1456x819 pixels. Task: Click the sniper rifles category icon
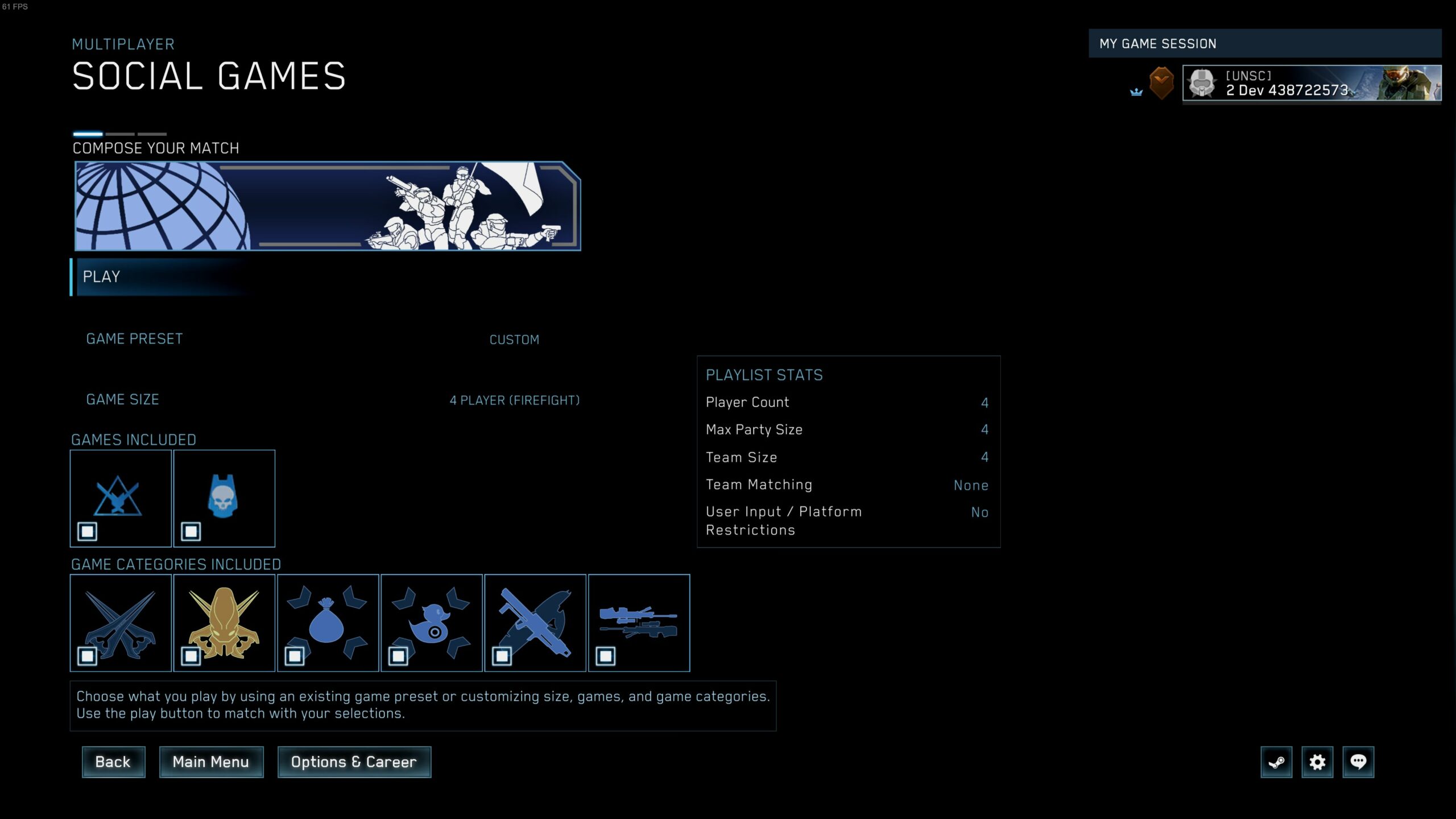coord(639,622)
